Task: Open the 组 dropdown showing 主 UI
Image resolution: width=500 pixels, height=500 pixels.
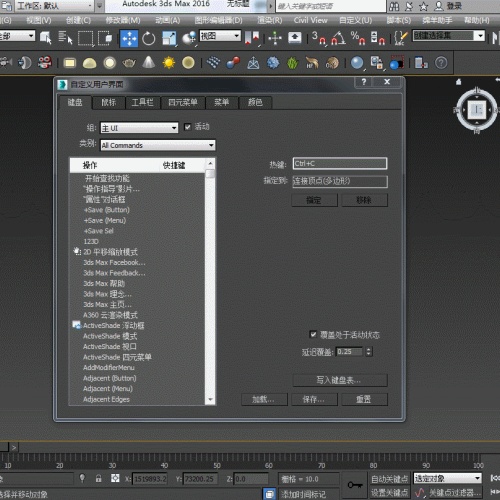Action: click(x=139, y=128)
